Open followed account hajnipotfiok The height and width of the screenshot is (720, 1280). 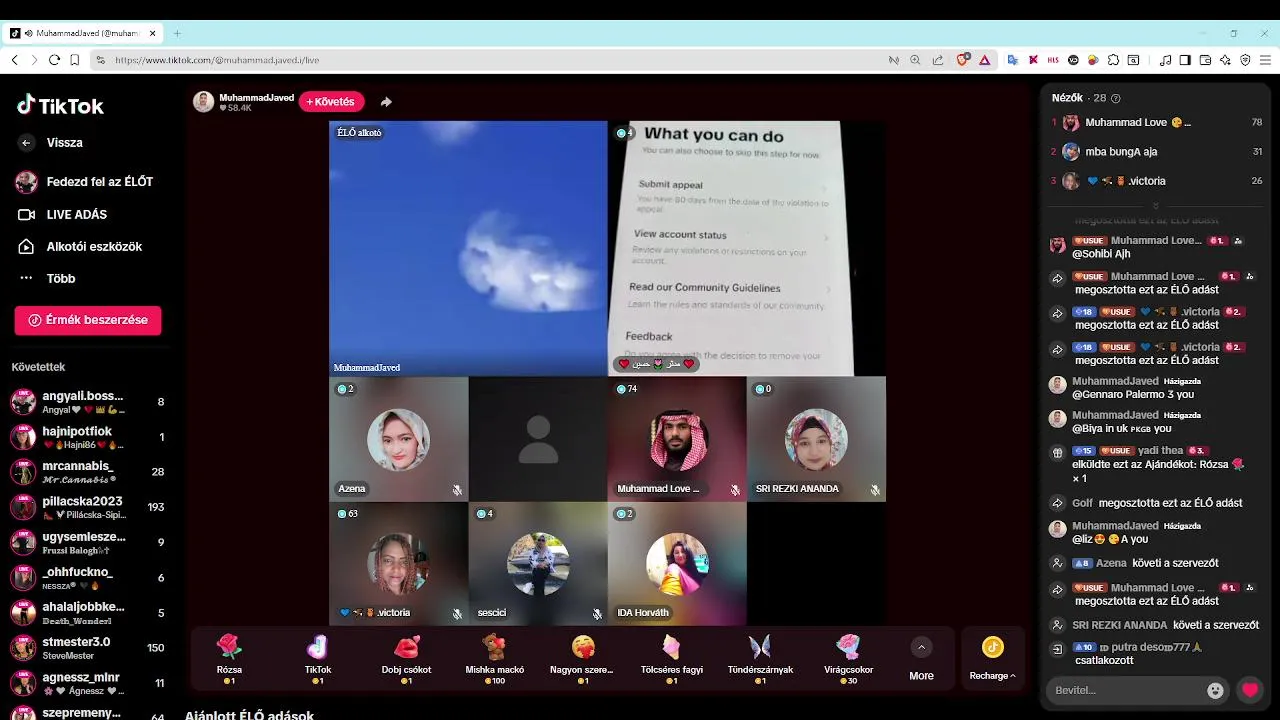(x=88, y=437)
